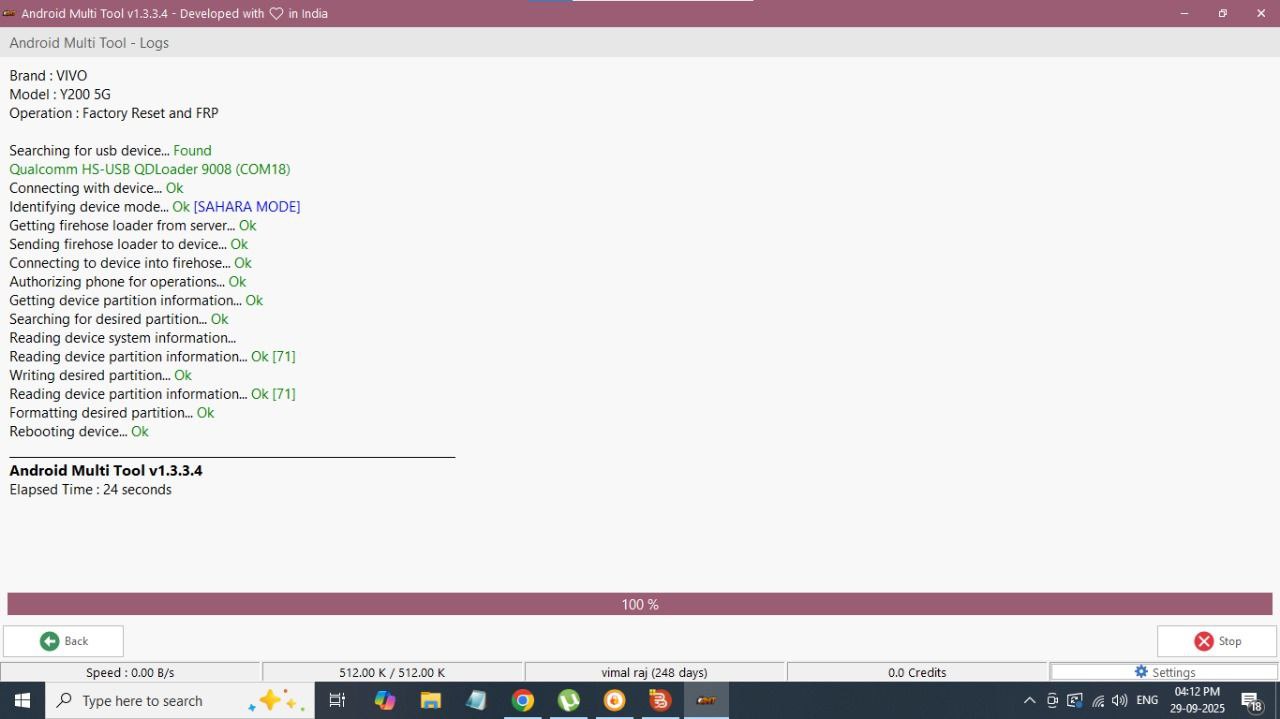Launch Google Chrome from the taskbar

pos(523,700)
